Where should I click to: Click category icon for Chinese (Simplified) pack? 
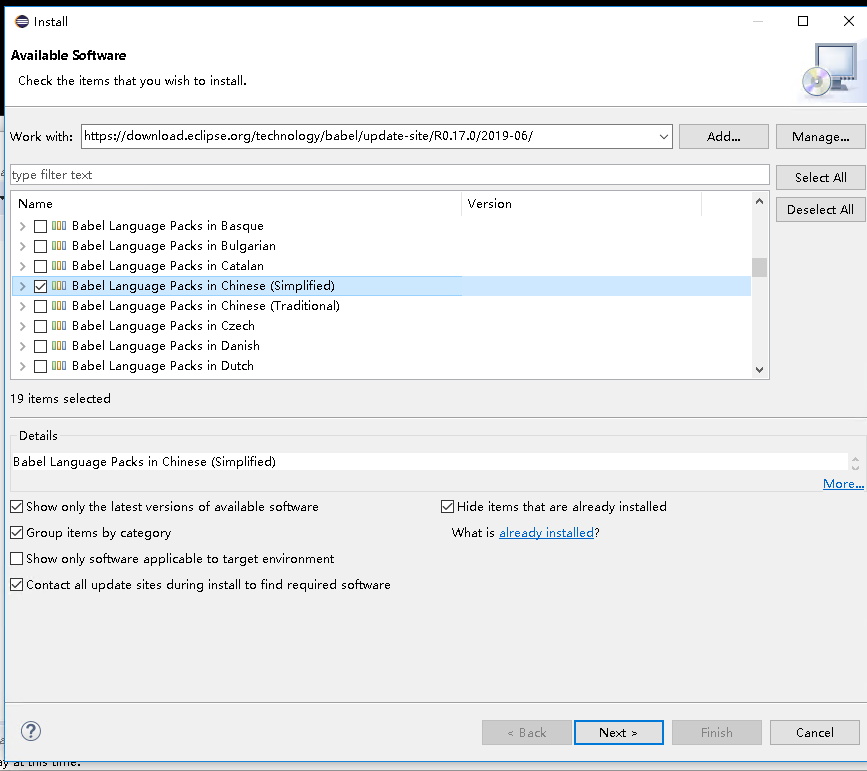[59, 286]
